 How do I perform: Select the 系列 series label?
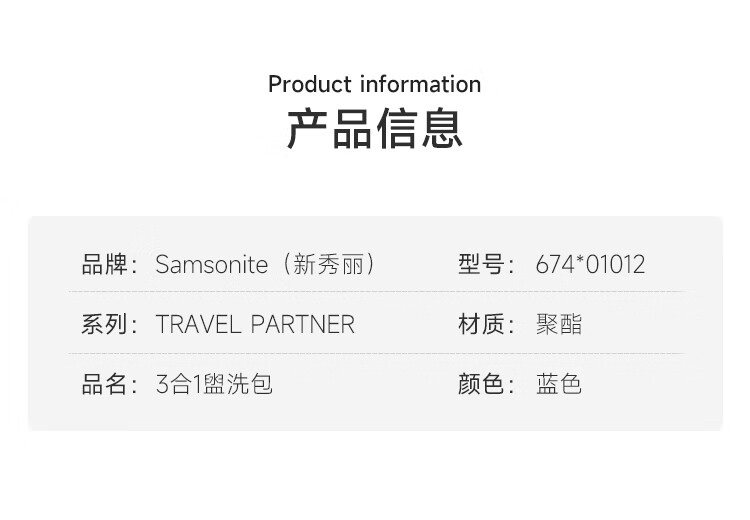click(104, 324)
